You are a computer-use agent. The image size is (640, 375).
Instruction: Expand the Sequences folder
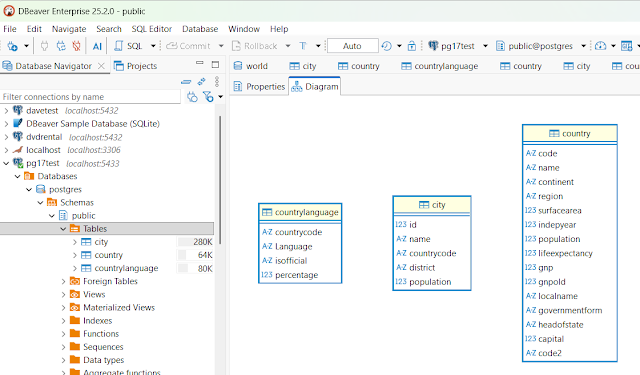pyautogui.click(x=63, y=347)
